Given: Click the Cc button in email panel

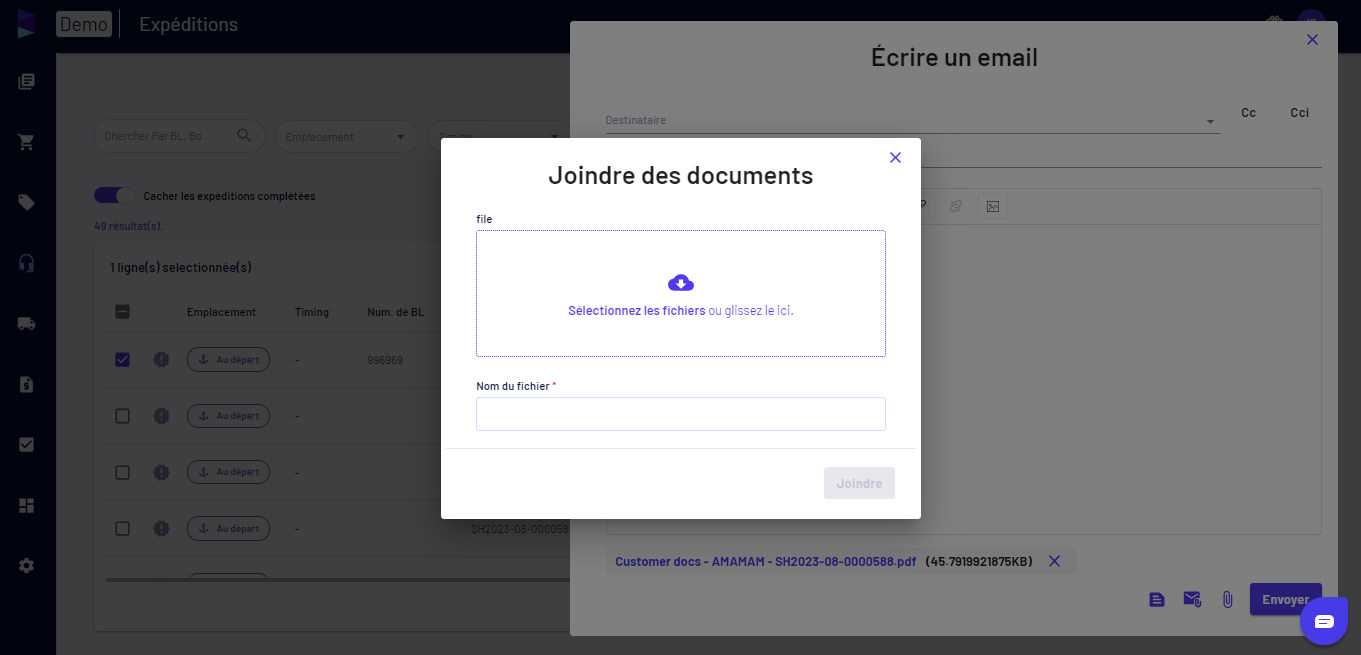Looking at the screenshot, I should pos(1248,113).
